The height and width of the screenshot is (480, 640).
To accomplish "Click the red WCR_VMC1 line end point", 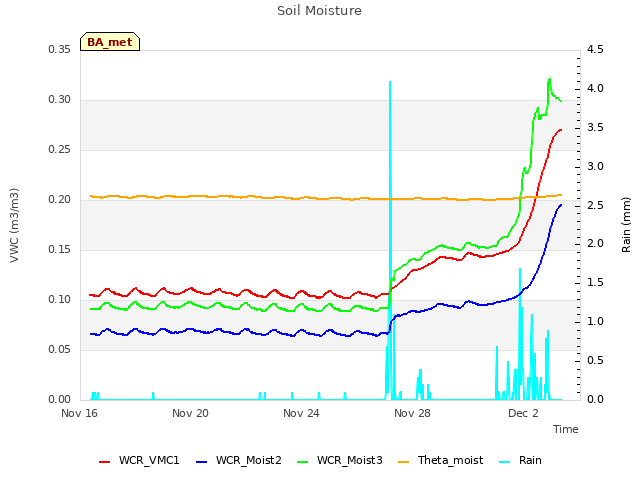I will [x=561, y=130].
